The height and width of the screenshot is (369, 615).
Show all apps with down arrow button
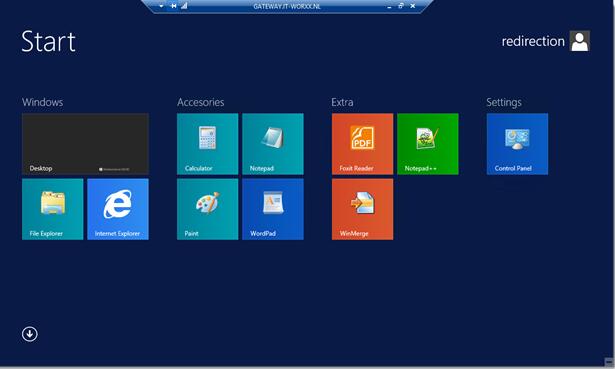pos(30,334)
